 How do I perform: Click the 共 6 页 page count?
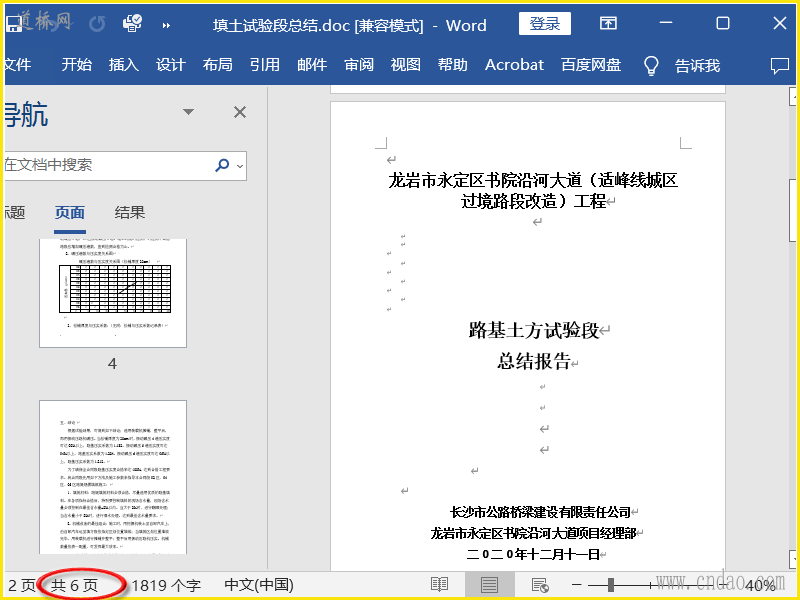pyautogui.click(x=74, y=585)
